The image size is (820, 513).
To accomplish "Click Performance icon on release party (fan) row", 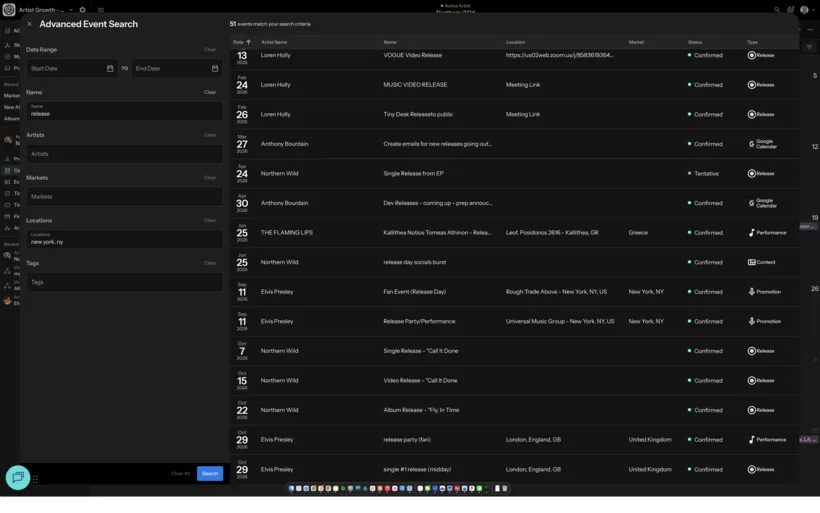I will (x=751, y=440).
